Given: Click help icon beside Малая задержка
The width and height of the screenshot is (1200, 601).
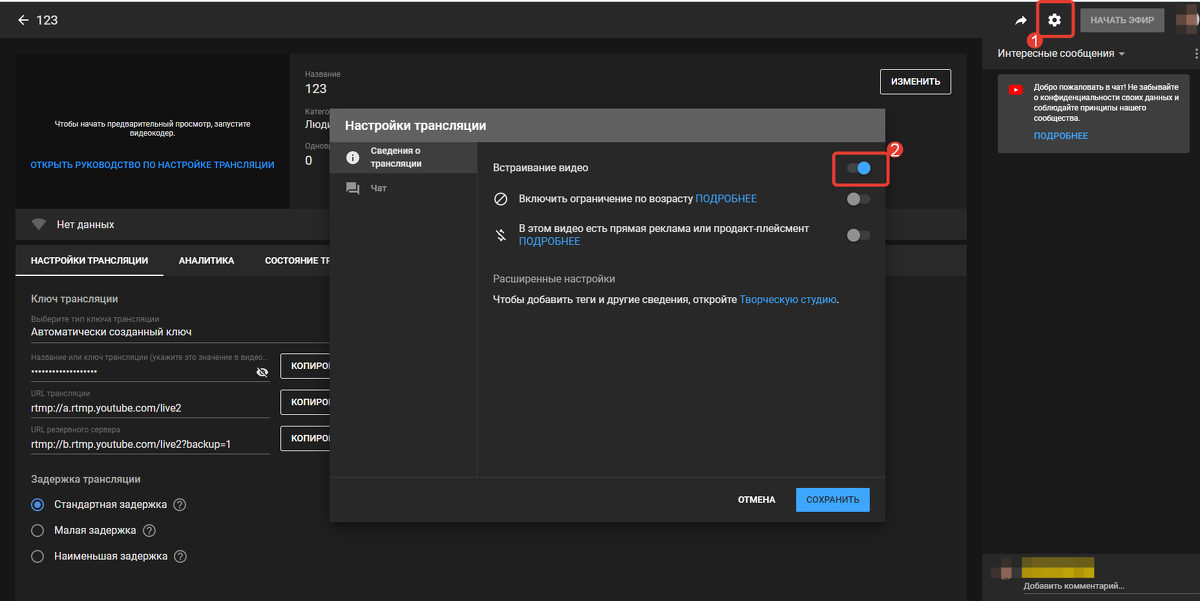Looking at the screenshot, I should tap(149, 531).
